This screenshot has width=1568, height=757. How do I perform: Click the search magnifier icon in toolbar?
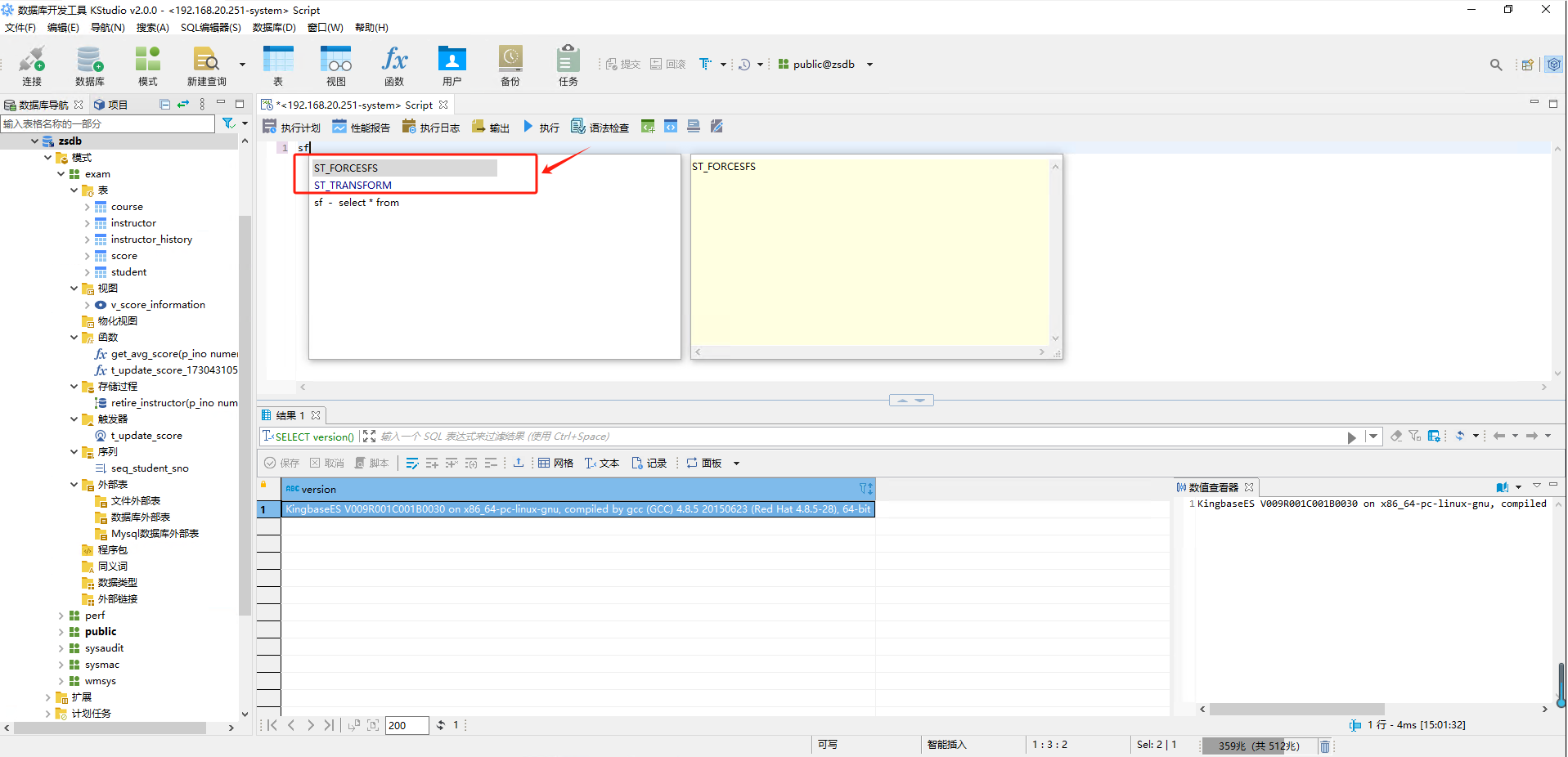1496,65
